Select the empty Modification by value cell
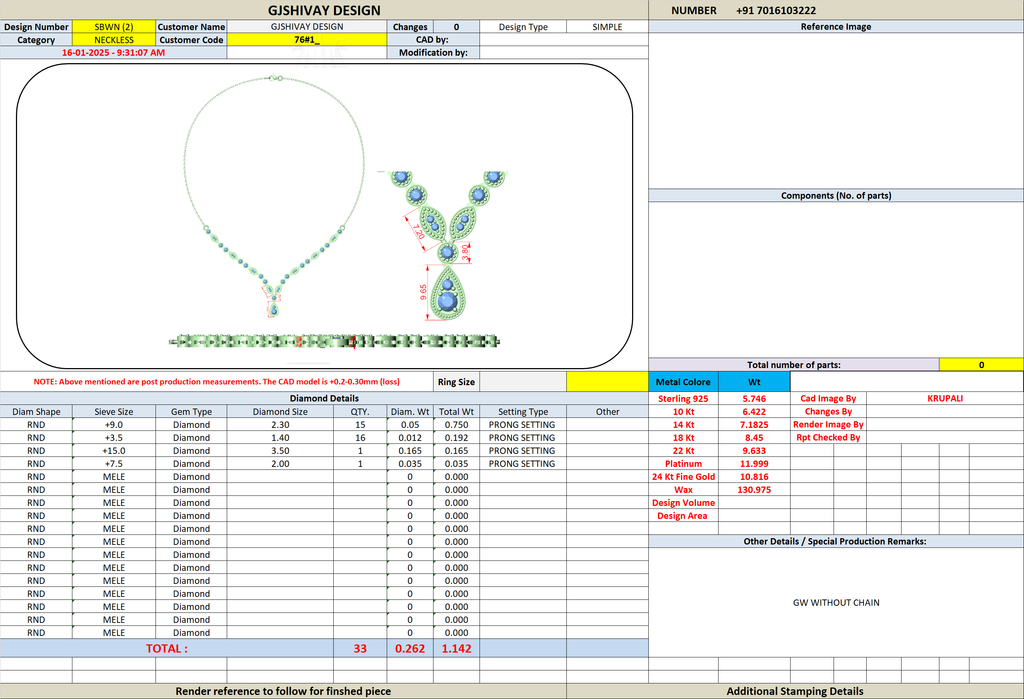1024x699 pixels. point(564,53)
